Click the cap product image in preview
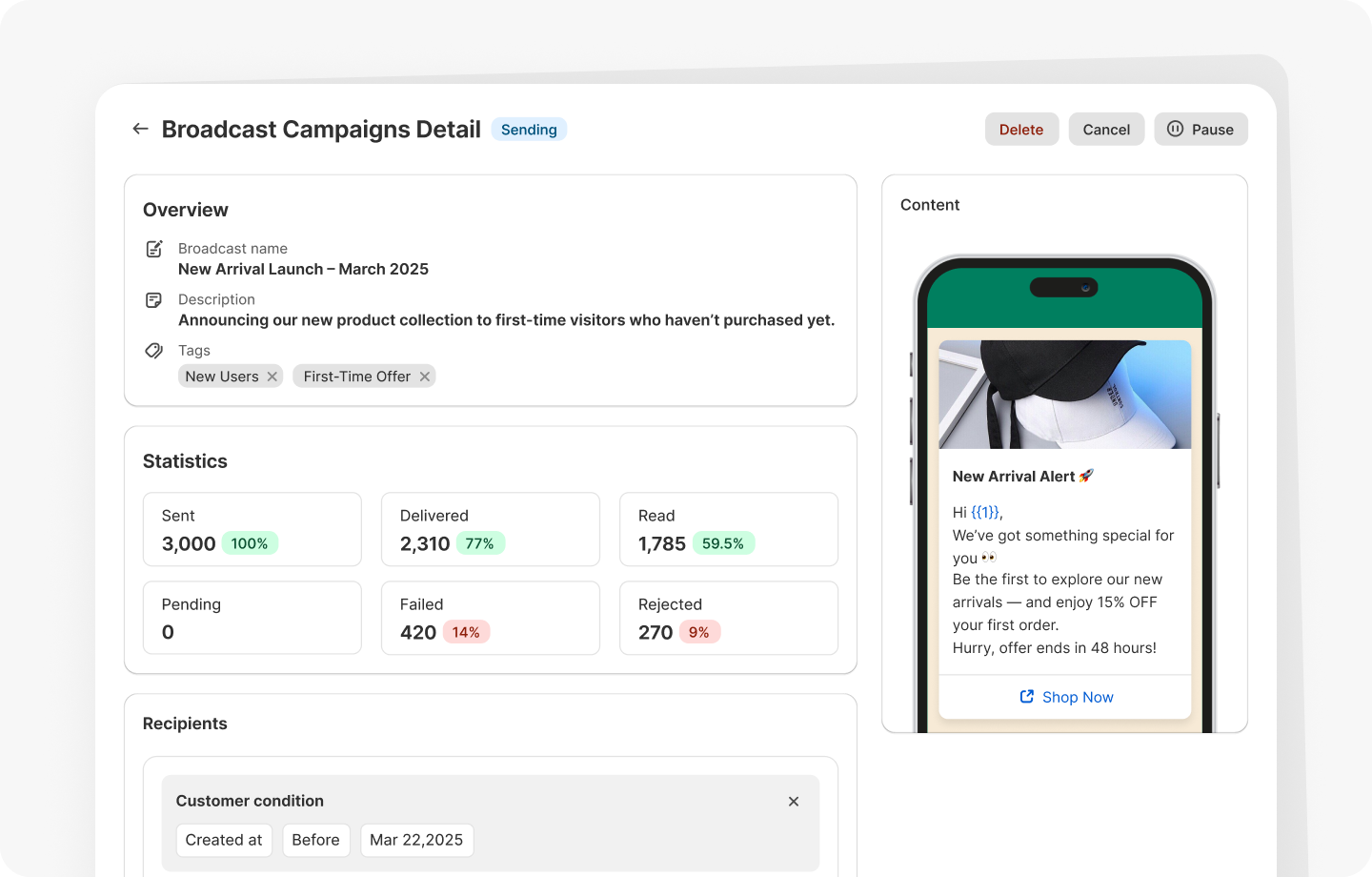 coord(1065,395)
